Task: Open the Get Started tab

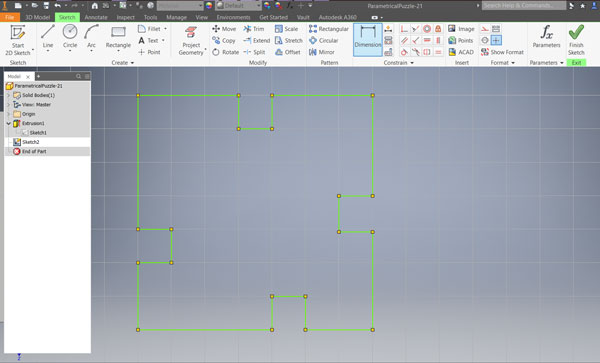Action: click(274, 17)
